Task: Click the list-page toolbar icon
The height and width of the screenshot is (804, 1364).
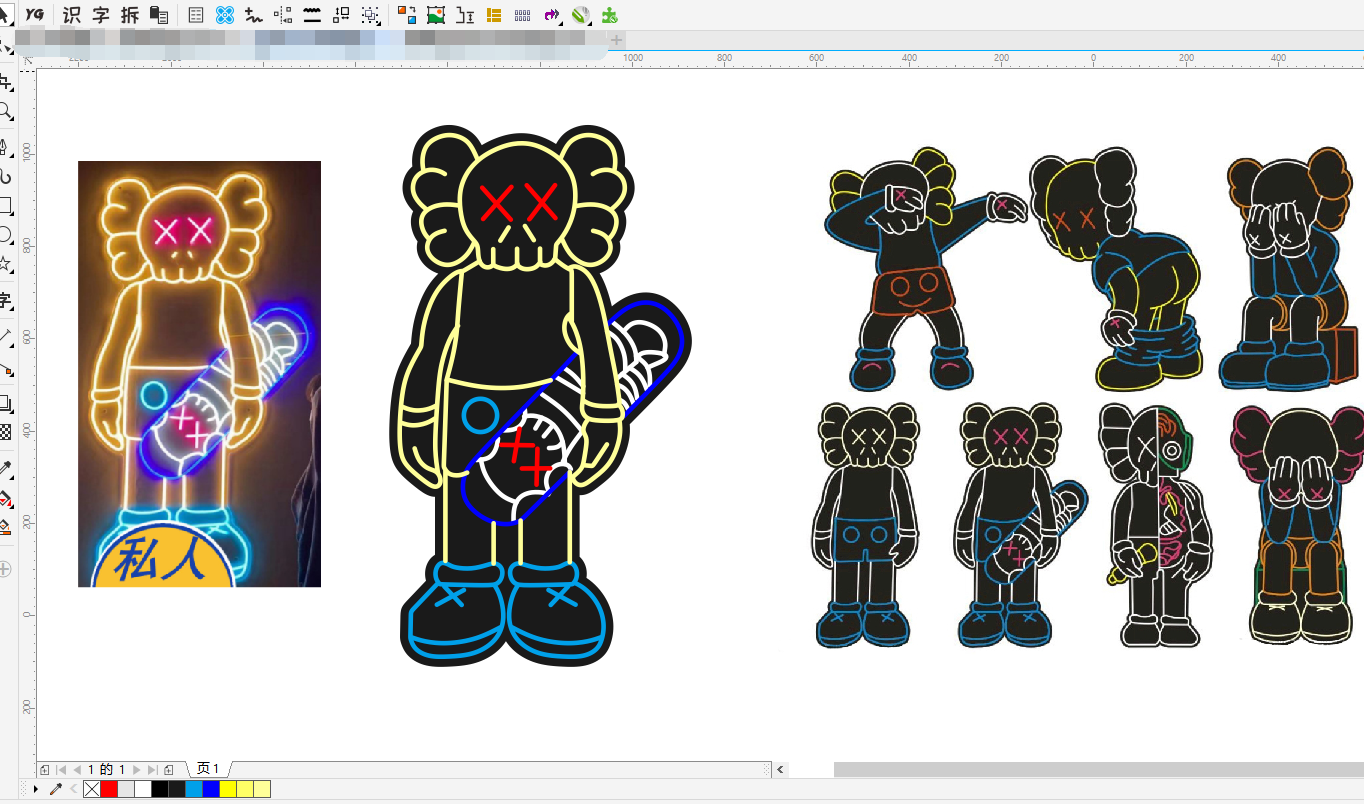Action: click(x=196, y=15)
